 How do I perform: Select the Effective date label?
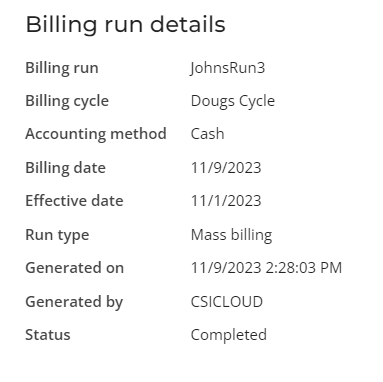(75, 201)
